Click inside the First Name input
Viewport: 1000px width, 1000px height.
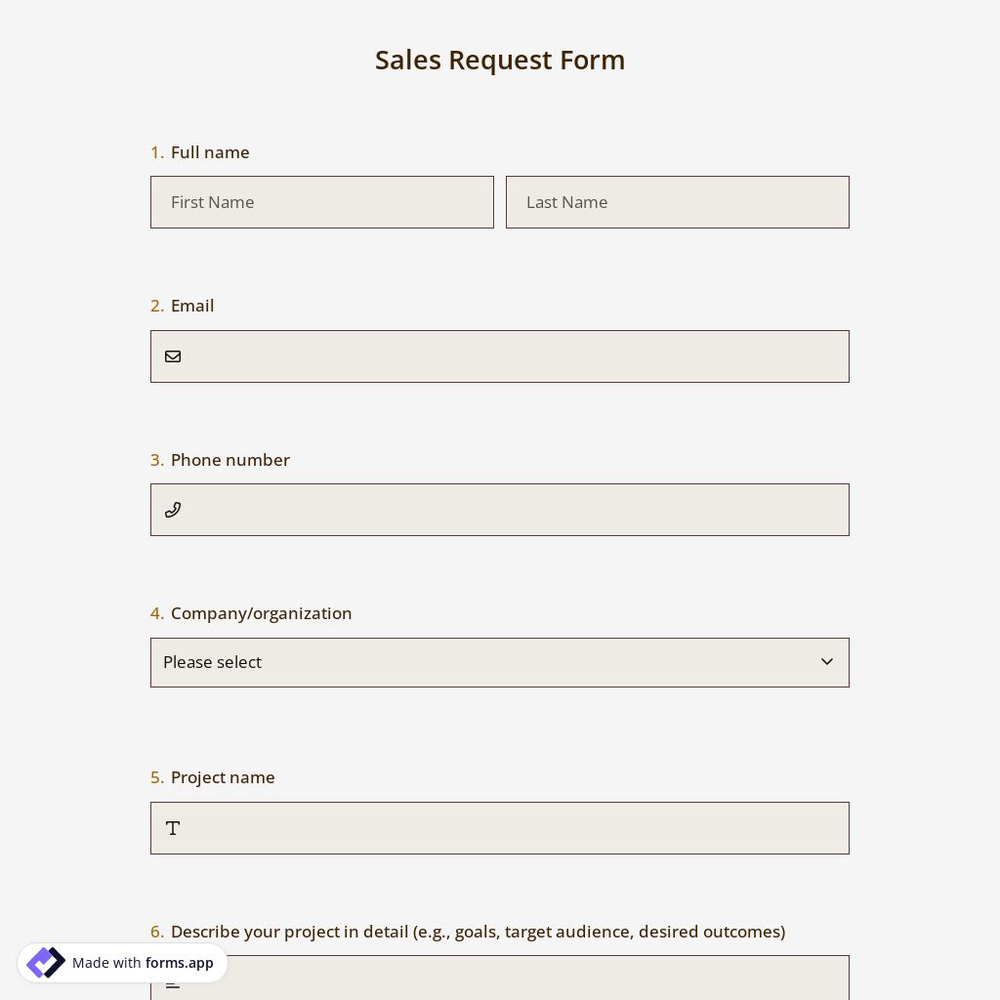[322, 202]
